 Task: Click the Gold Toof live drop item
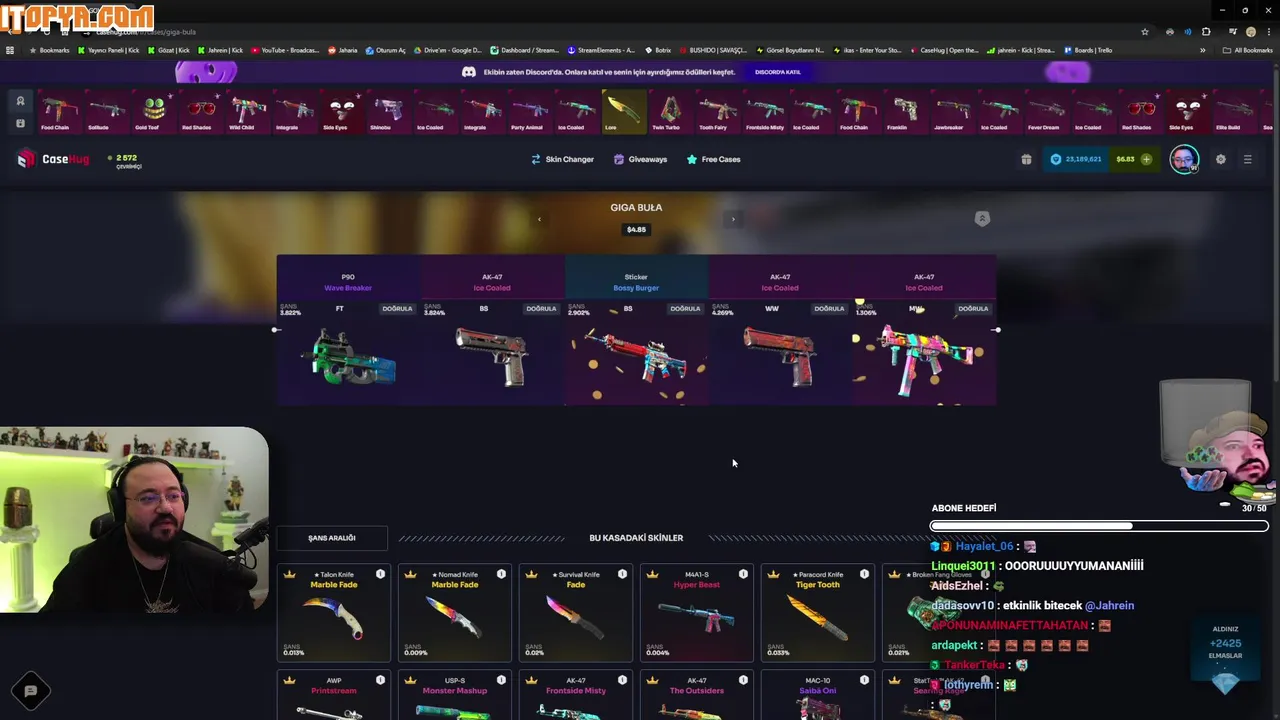pyautogui.click(x=153, y=112)
